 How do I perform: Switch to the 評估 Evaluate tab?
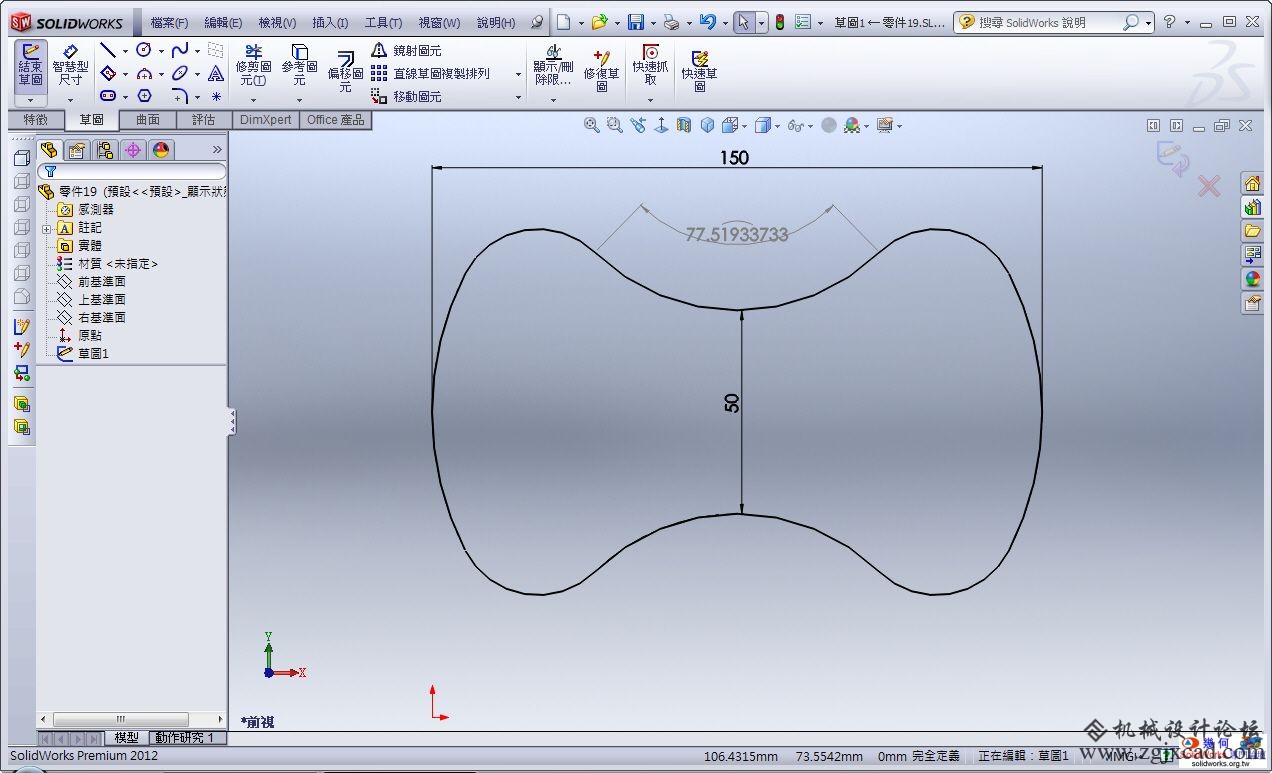(x=204, y=120)
